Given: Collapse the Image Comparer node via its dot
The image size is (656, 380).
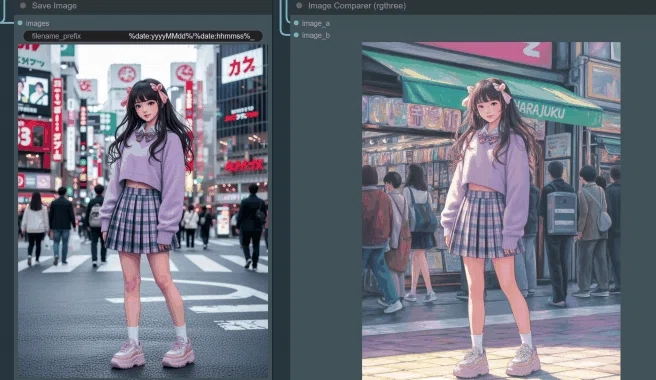Looking at the screenshot, I should click(x=299, y=6).
